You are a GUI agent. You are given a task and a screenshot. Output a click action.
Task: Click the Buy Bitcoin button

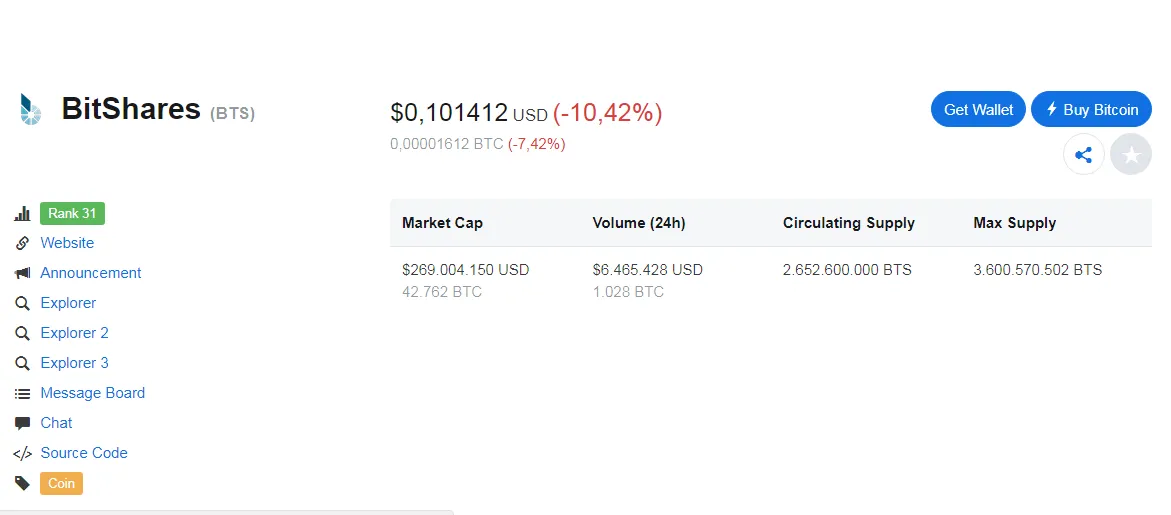tap(1091, 110)
